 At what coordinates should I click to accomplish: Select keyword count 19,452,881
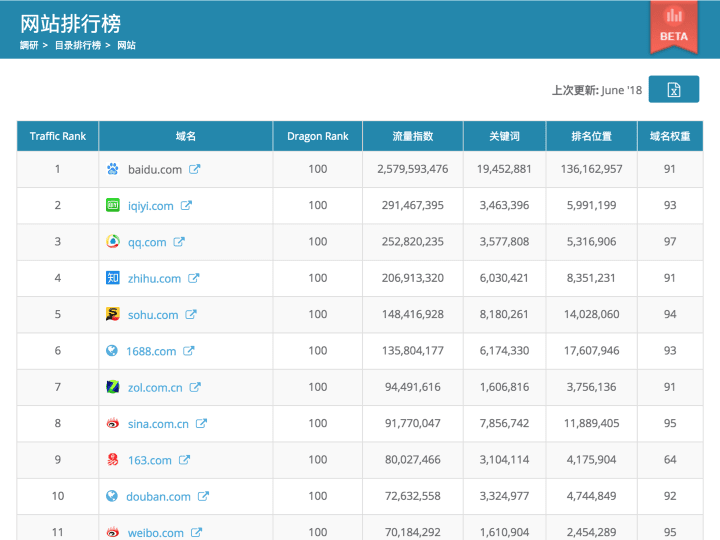pos(504,169)
